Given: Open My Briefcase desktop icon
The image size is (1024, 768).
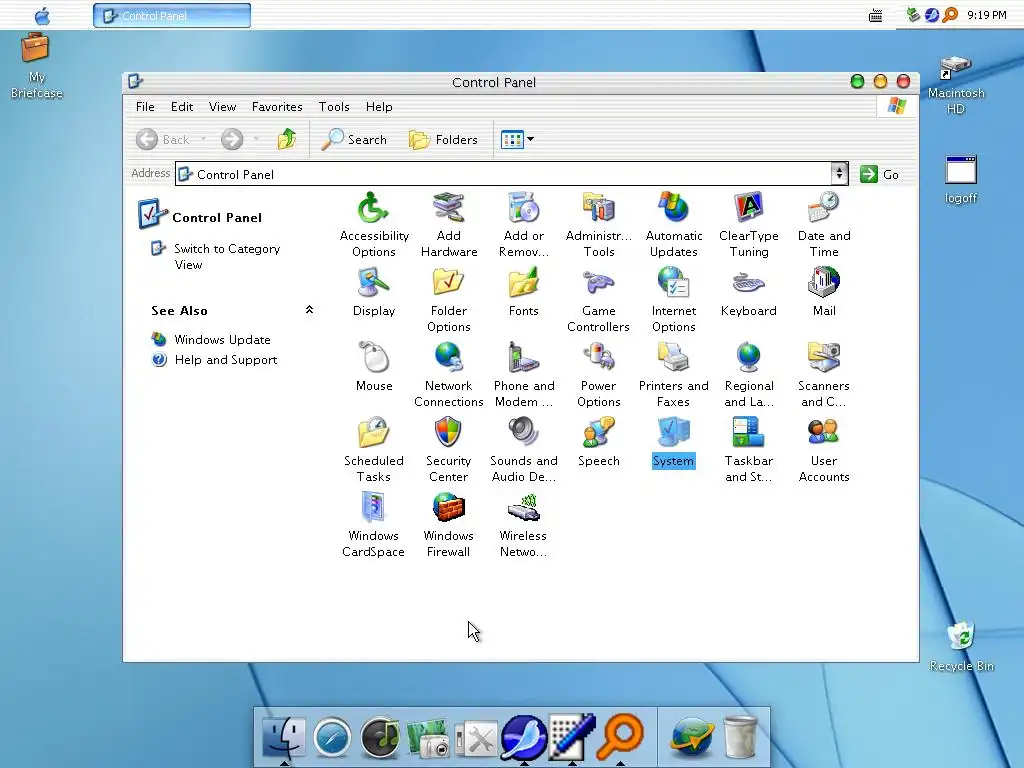Looking at the screenshot, I should (36, 66).
